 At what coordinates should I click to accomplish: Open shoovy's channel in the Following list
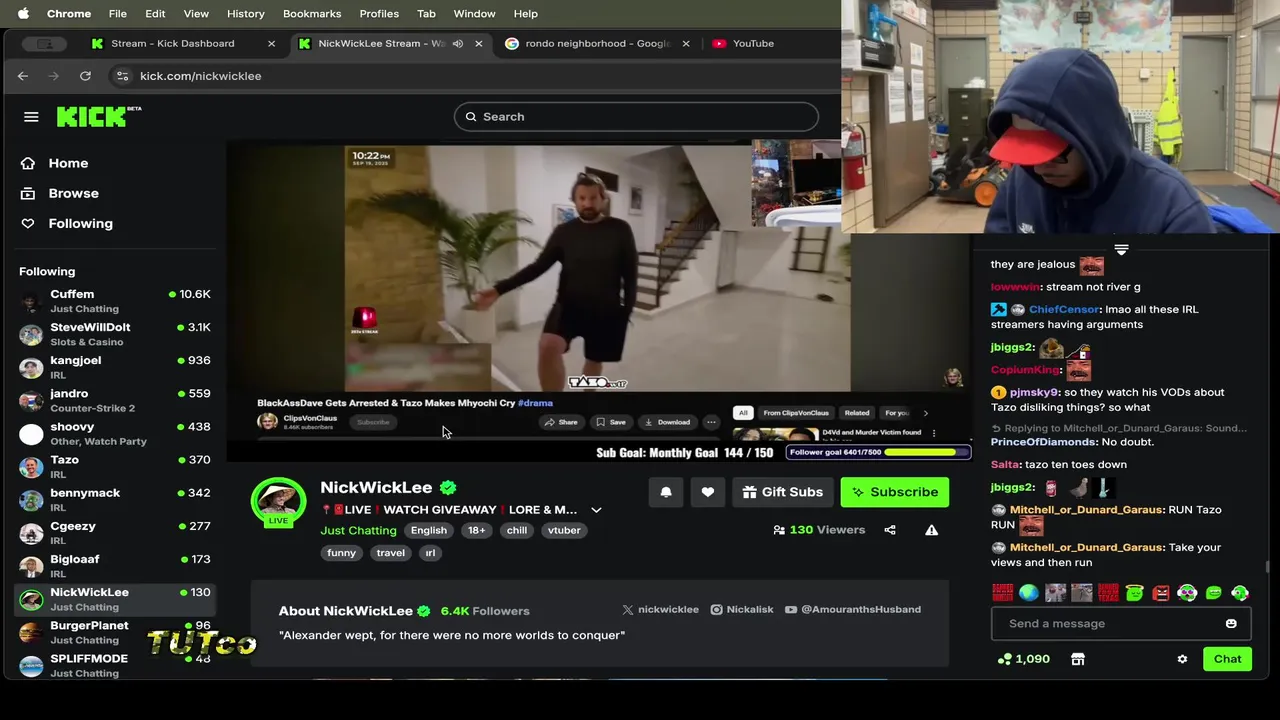(115, 433)
